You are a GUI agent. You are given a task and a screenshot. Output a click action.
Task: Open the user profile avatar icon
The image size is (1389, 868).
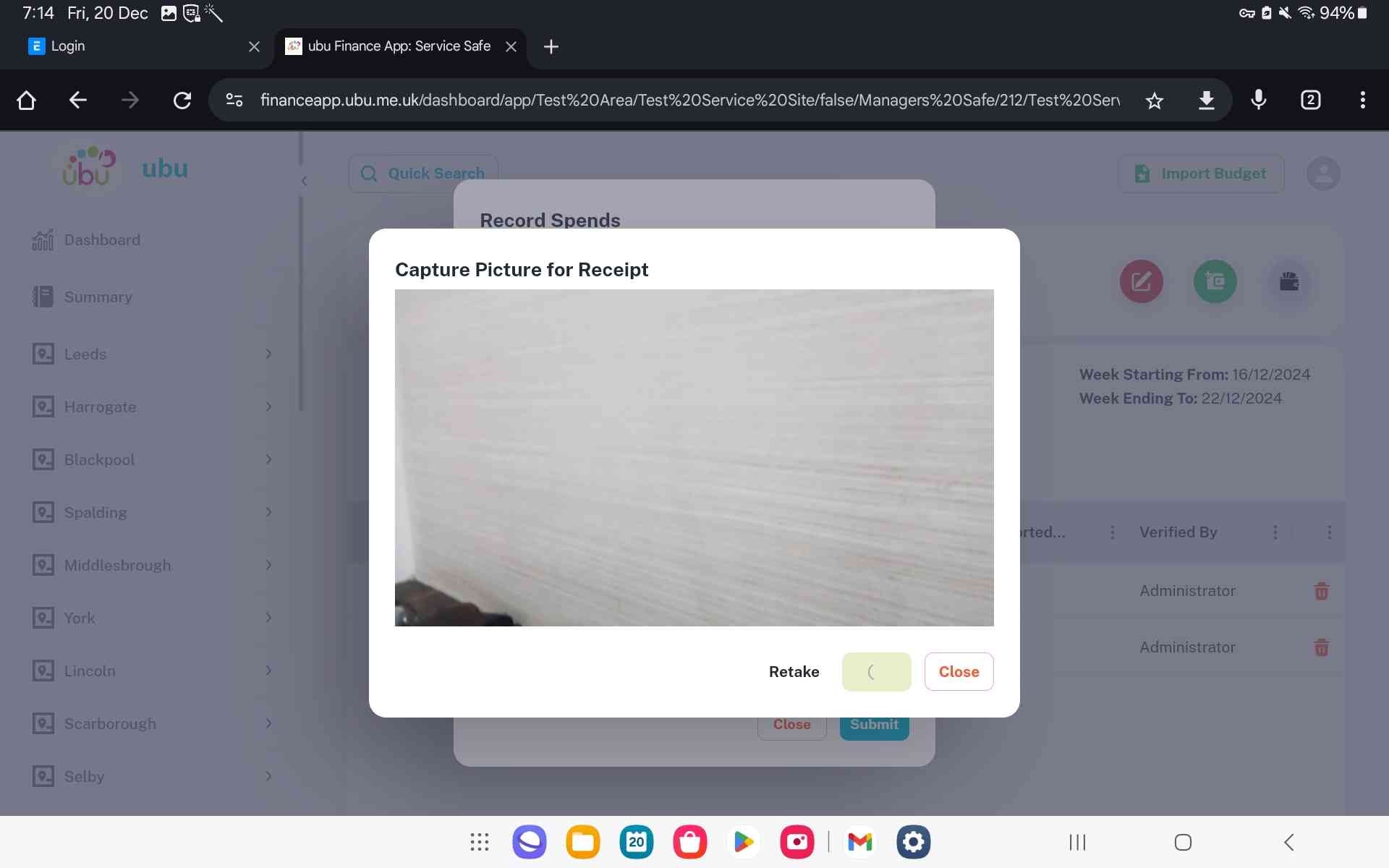click(1322, 174)
